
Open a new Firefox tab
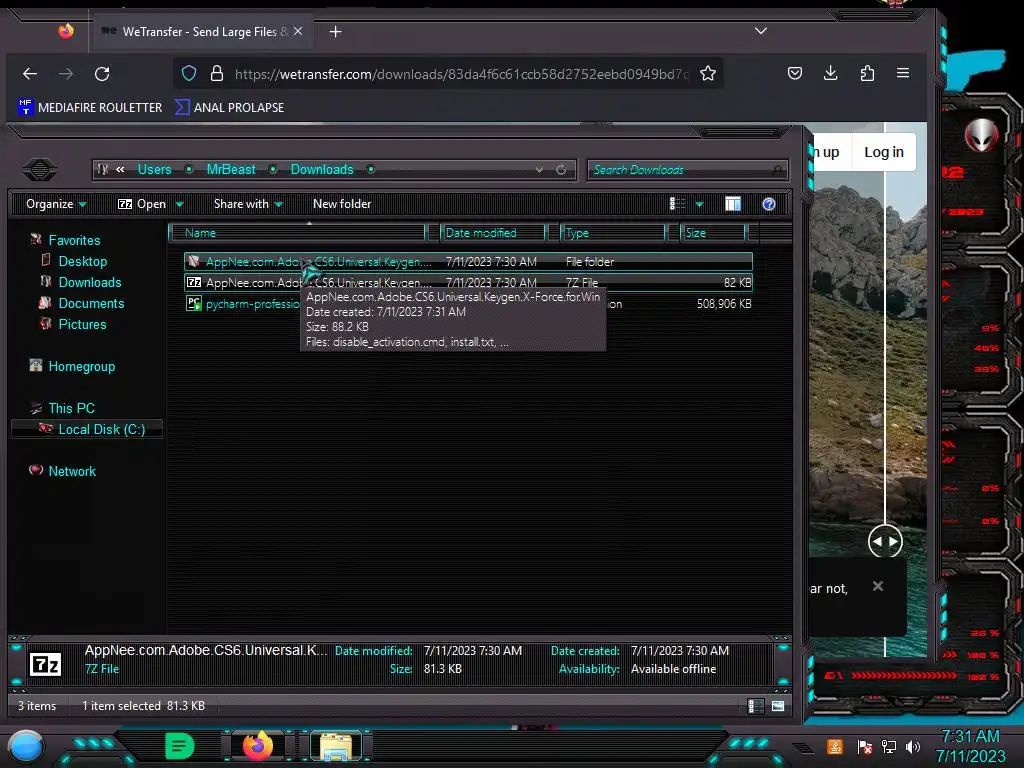pyautogui.click(x=336, y=31)
